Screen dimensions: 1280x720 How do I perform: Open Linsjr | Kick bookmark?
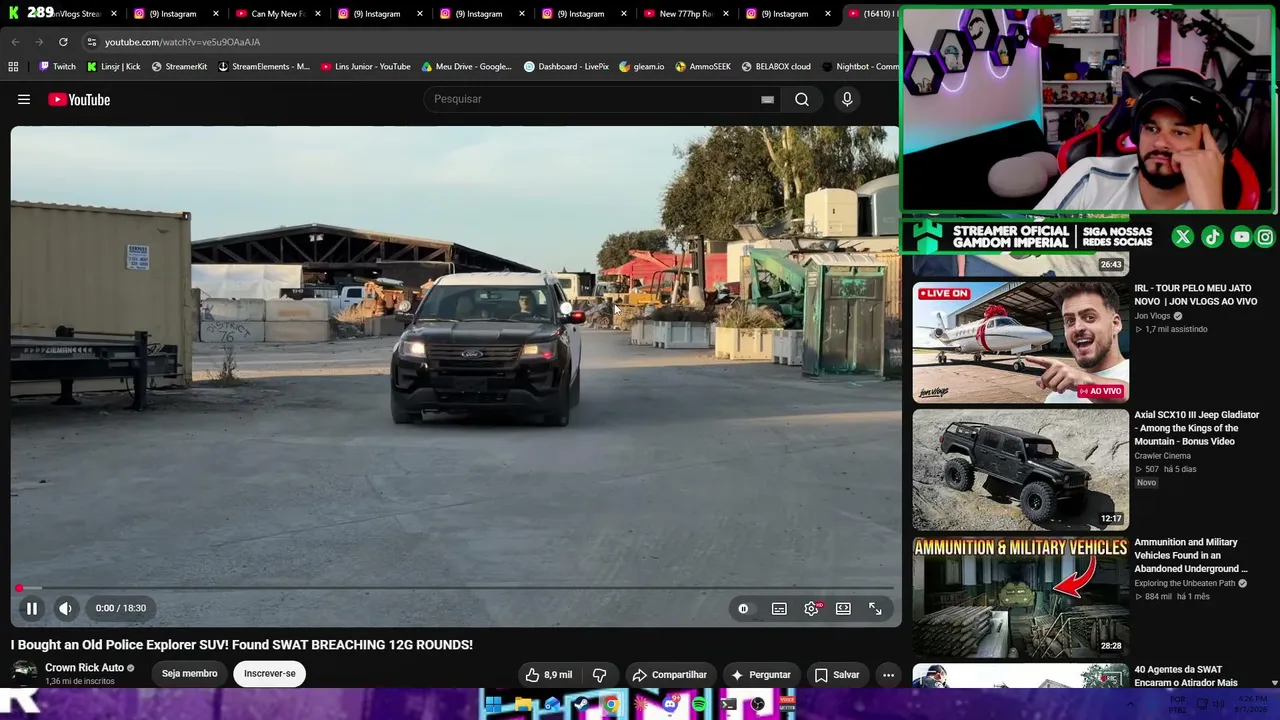coord(113,67)
